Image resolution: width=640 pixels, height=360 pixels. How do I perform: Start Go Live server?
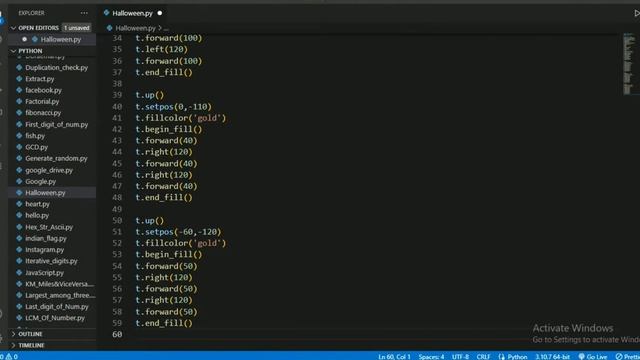tap(593, 356)
